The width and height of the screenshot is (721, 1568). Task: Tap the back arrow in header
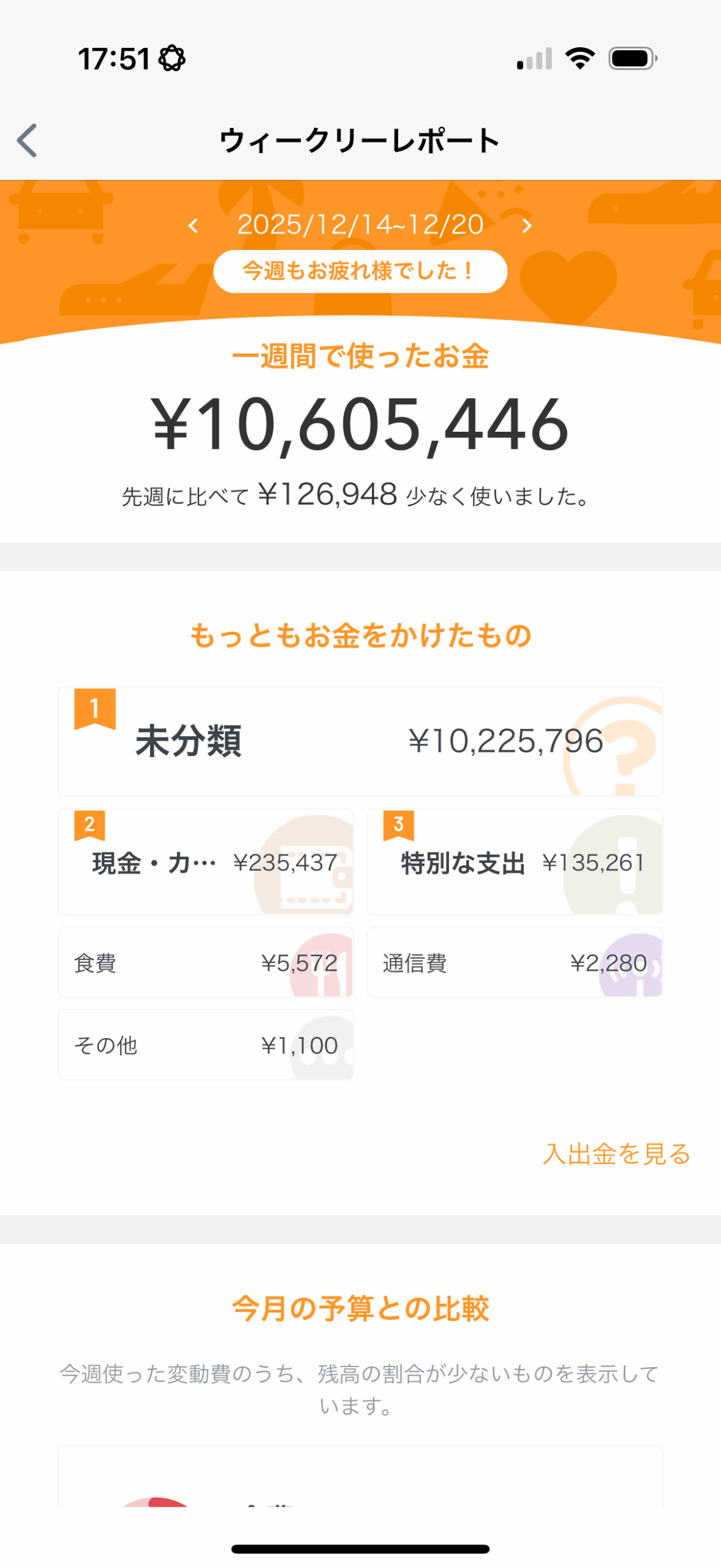tap(27, 140)
